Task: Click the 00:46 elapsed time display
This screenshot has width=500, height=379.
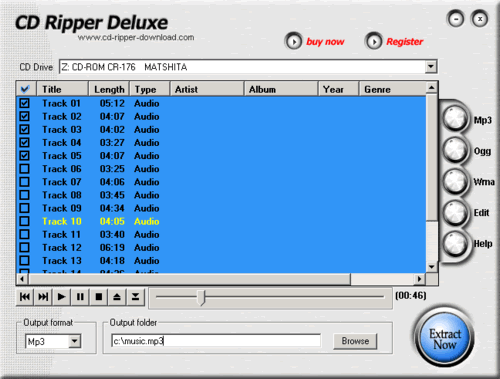Action: point(411,296)
